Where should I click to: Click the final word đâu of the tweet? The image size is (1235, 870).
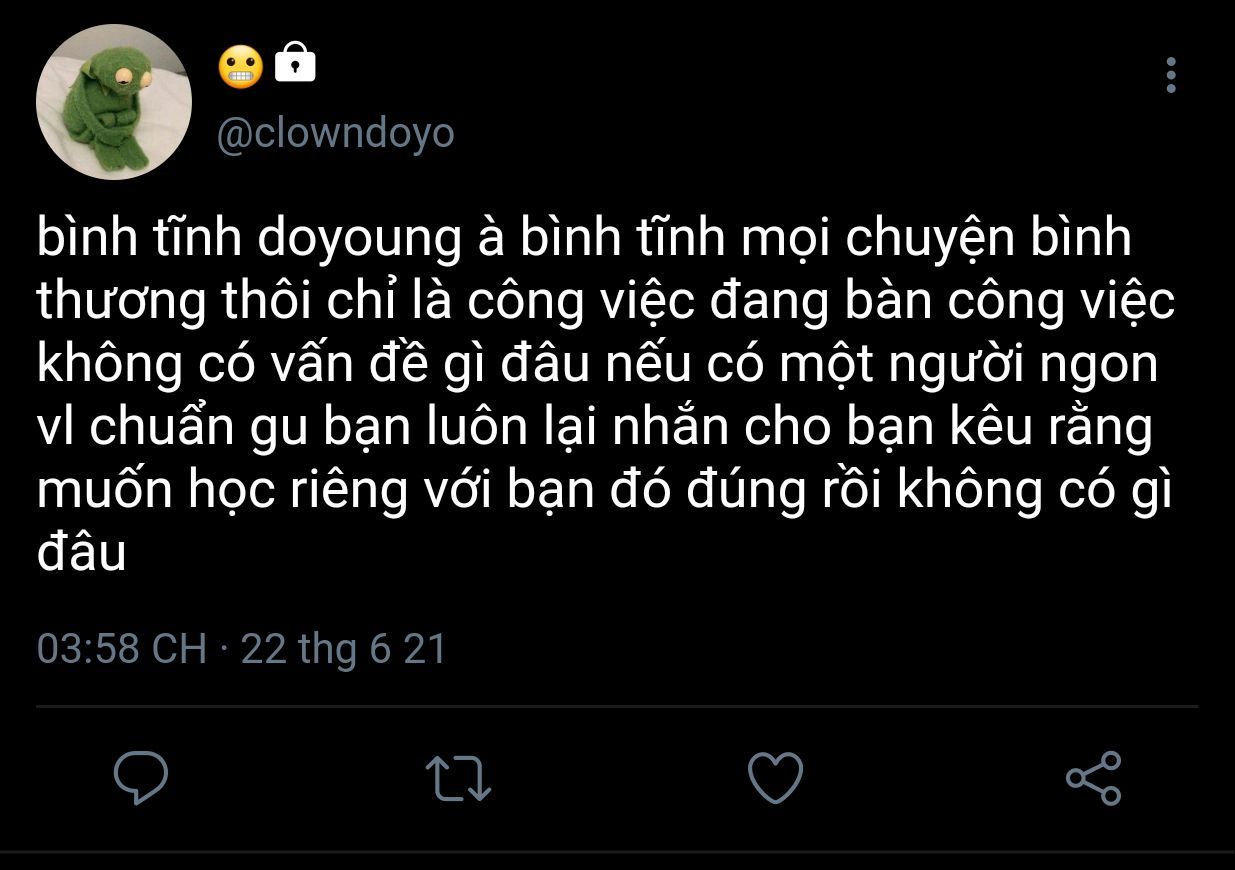pyautogui.click(x=82, y=553)
